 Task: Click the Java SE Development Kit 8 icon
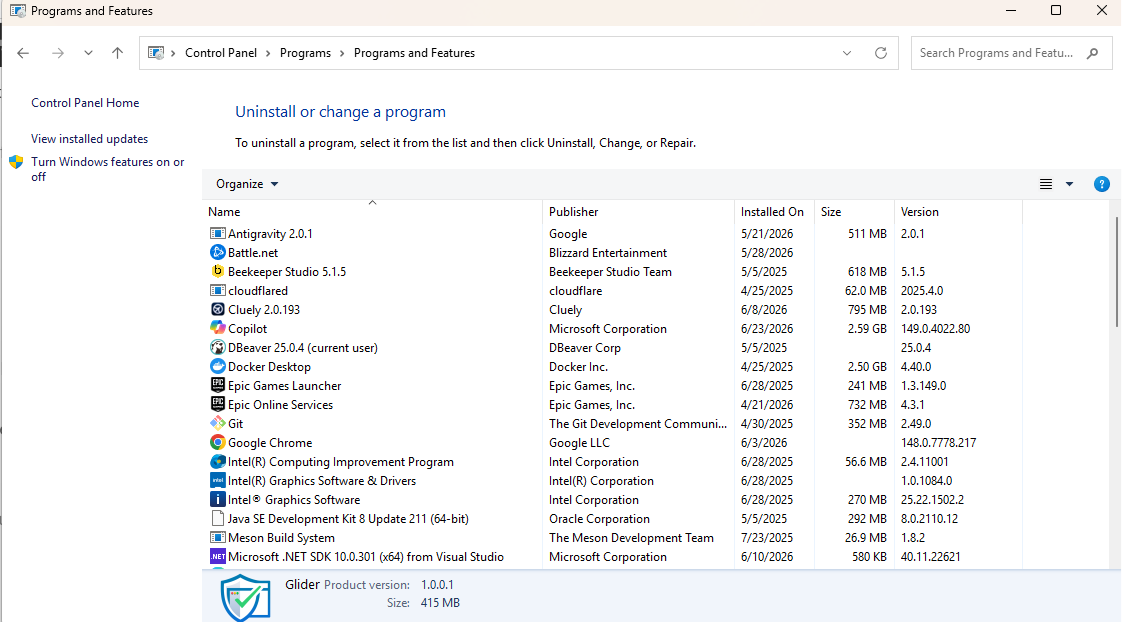pyautogui.click(x=218, y=518)
